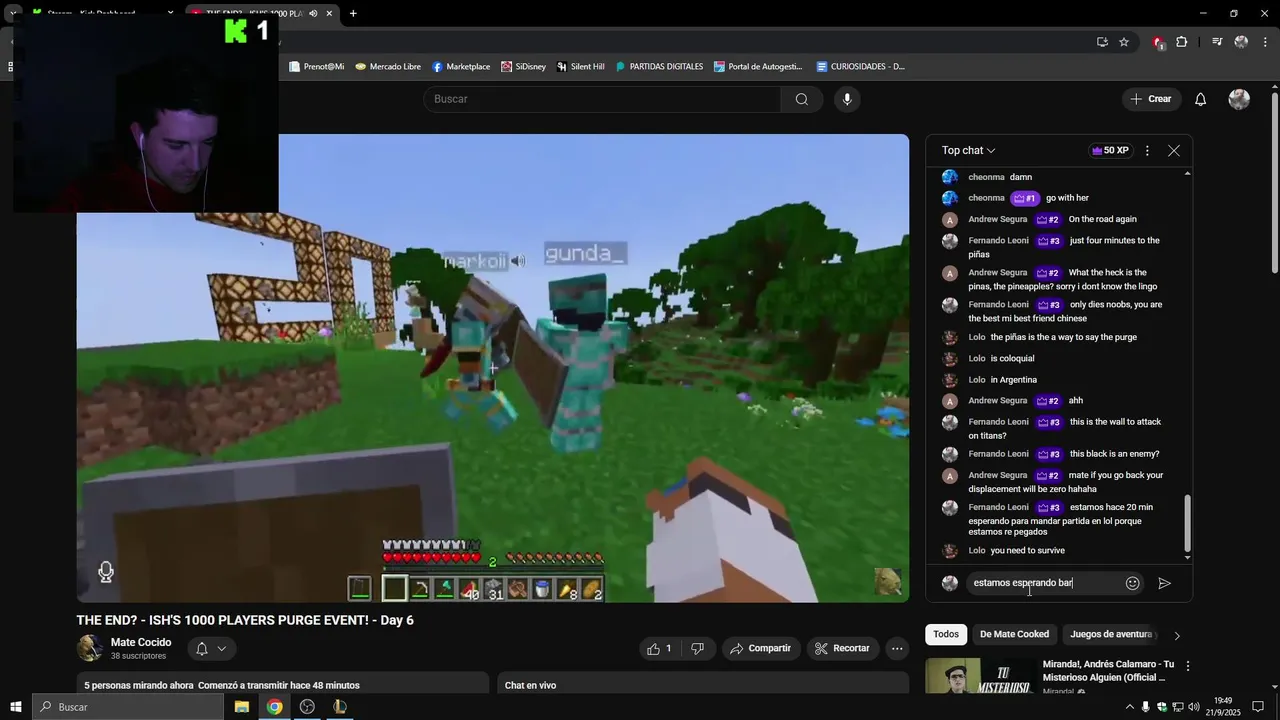Image resolution: width=1280 pixels, height=720 pixels.
Task: Open Mate Cocido channel name link
Action: coord(141,642)
